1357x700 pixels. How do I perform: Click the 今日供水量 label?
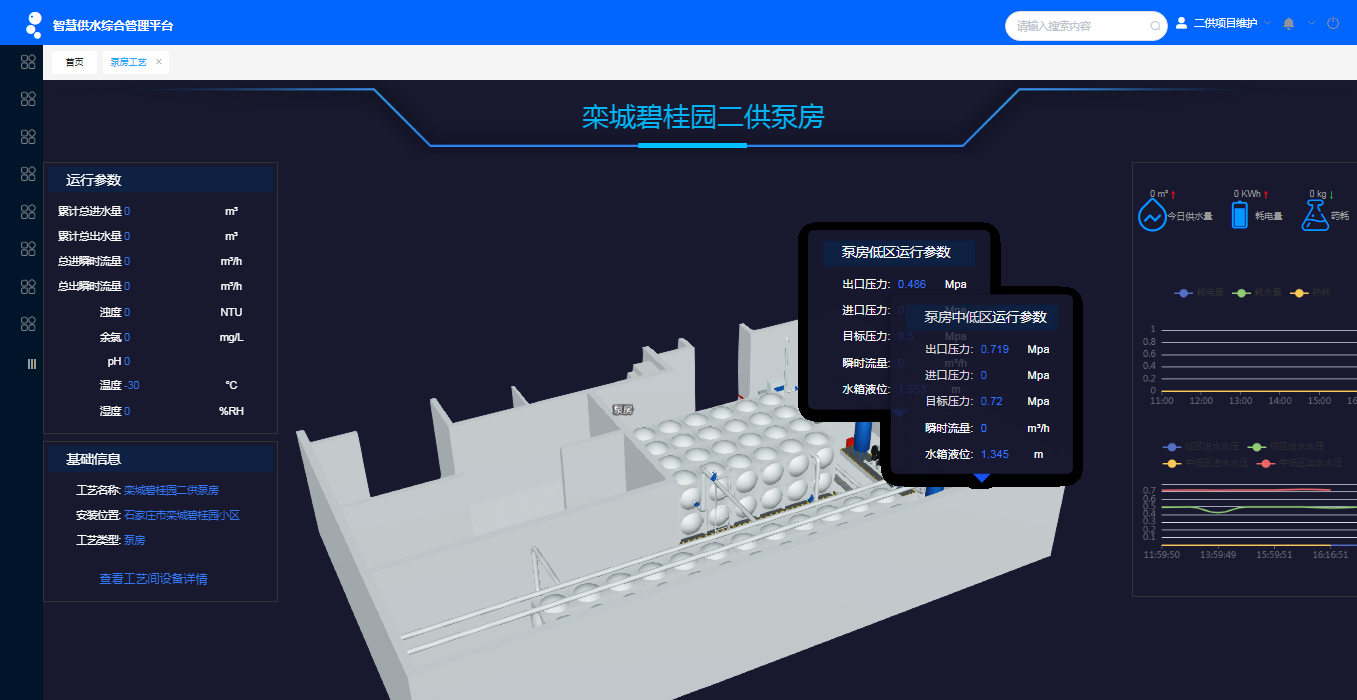(1190, 216)
